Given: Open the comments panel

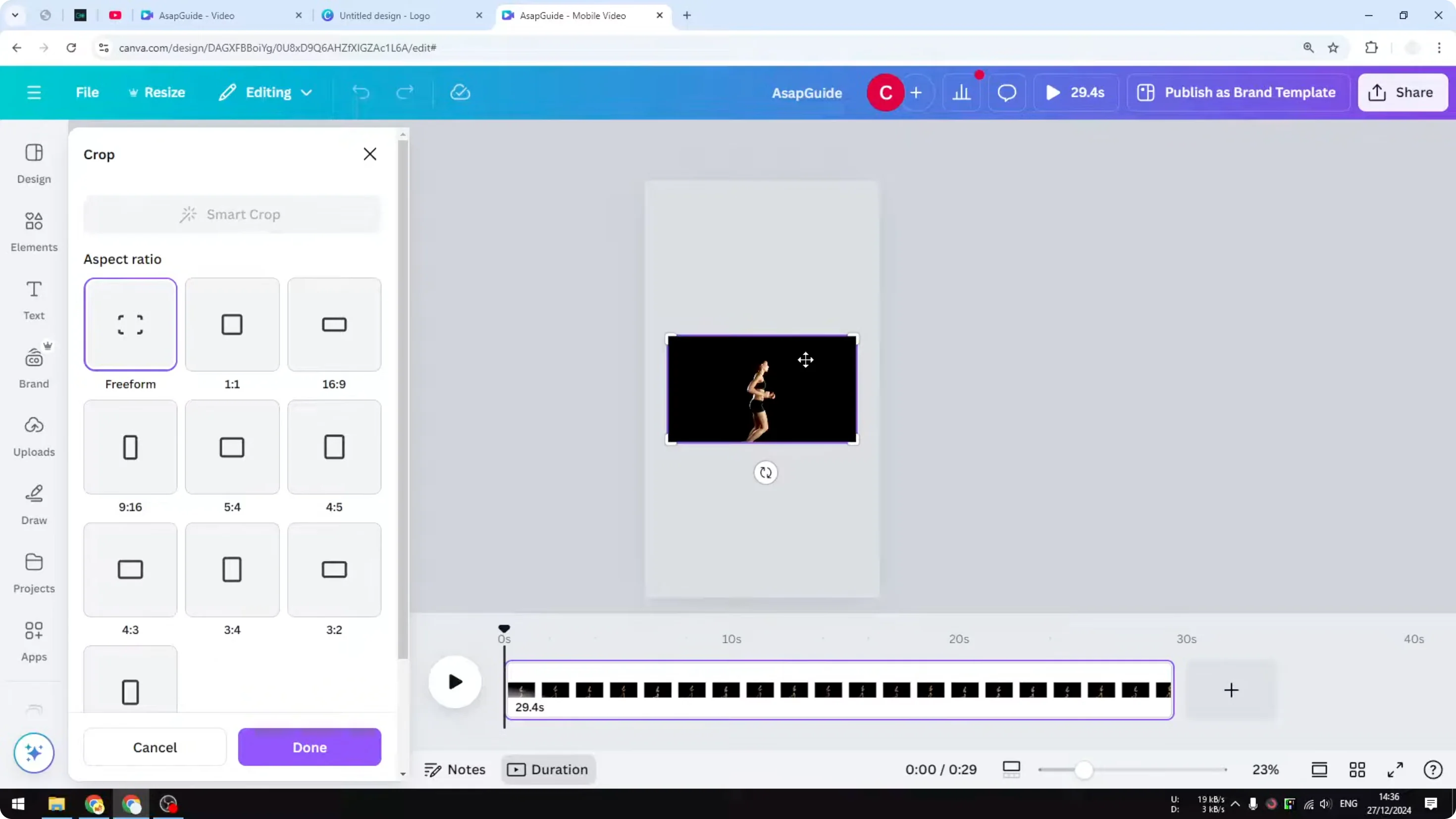Looking at the screenshot, I should (1007, 92).
